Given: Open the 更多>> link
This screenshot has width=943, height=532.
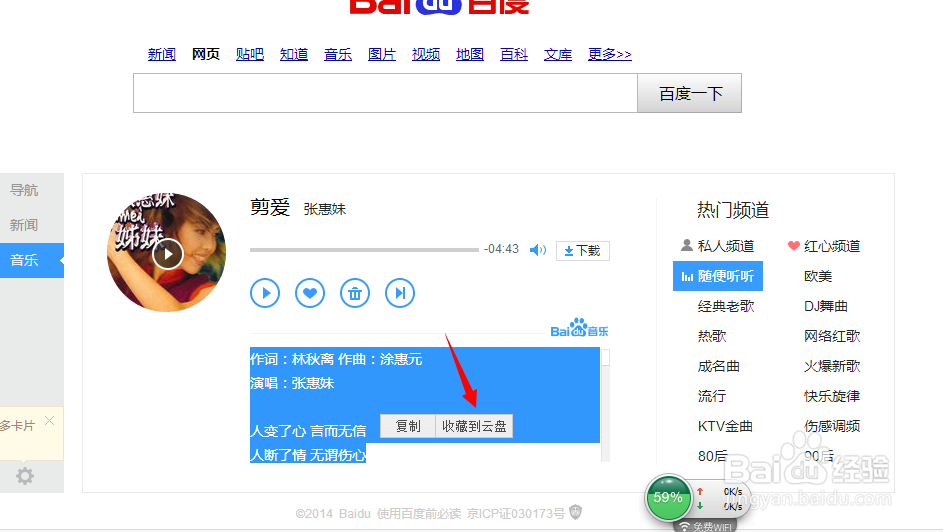Looking at the screenshot, I should click(610, 54).
